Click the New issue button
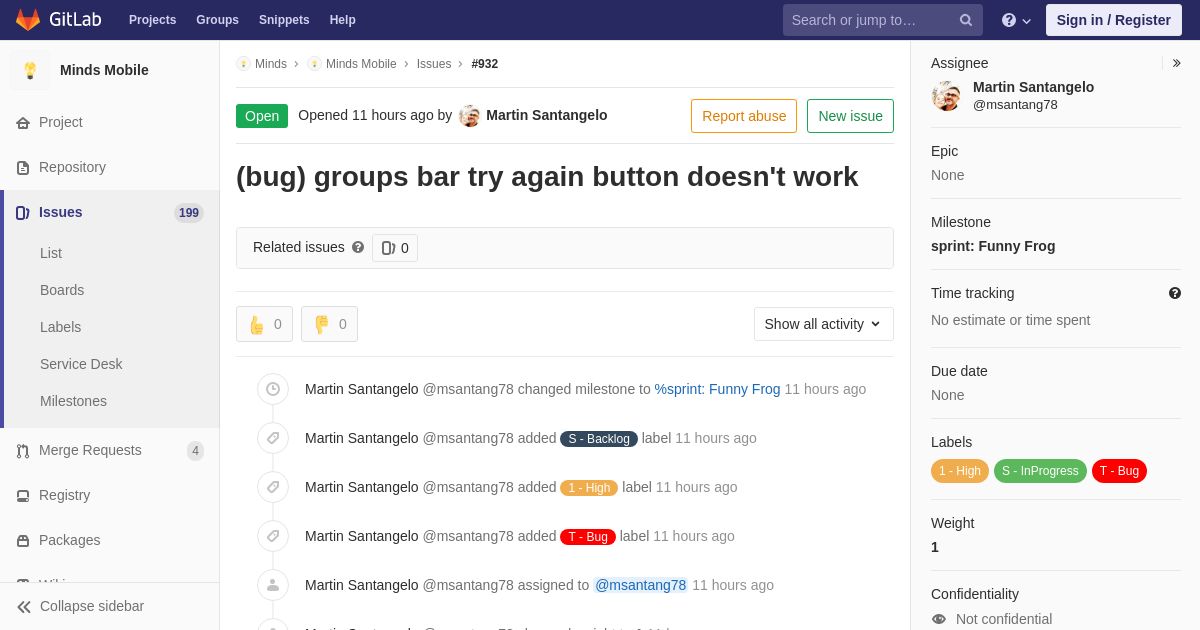The width and height of the screenshot is (1200, 630). (x=850, y=116)
